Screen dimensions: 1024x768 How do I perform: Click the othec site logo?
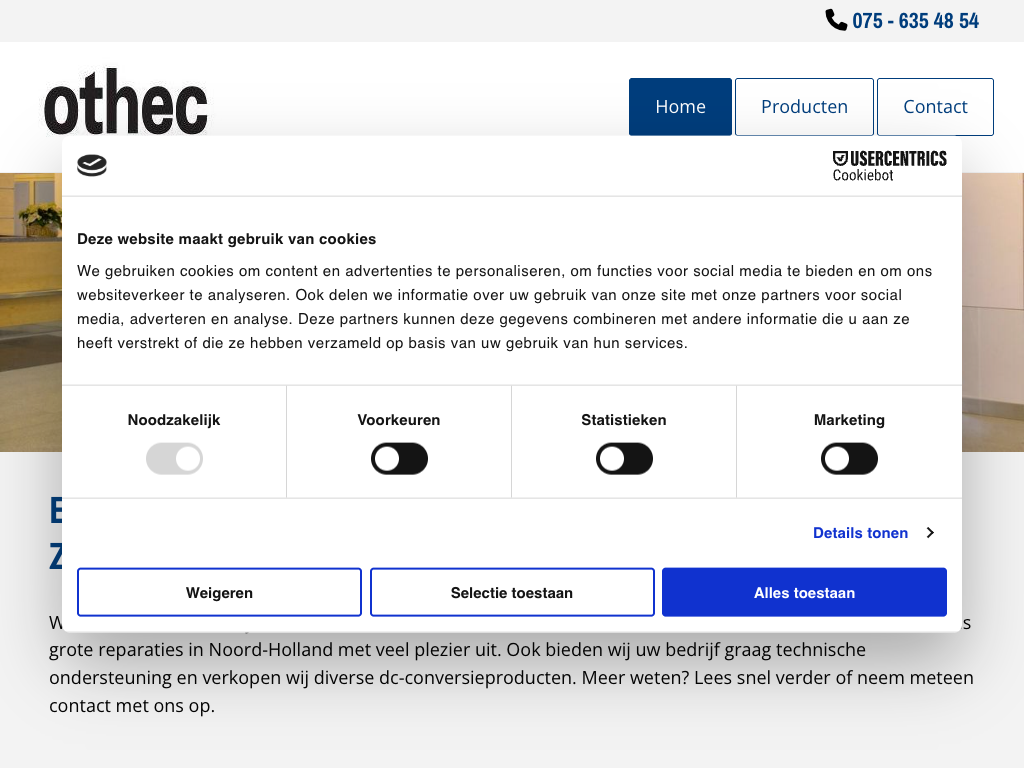tap(126, 103)
